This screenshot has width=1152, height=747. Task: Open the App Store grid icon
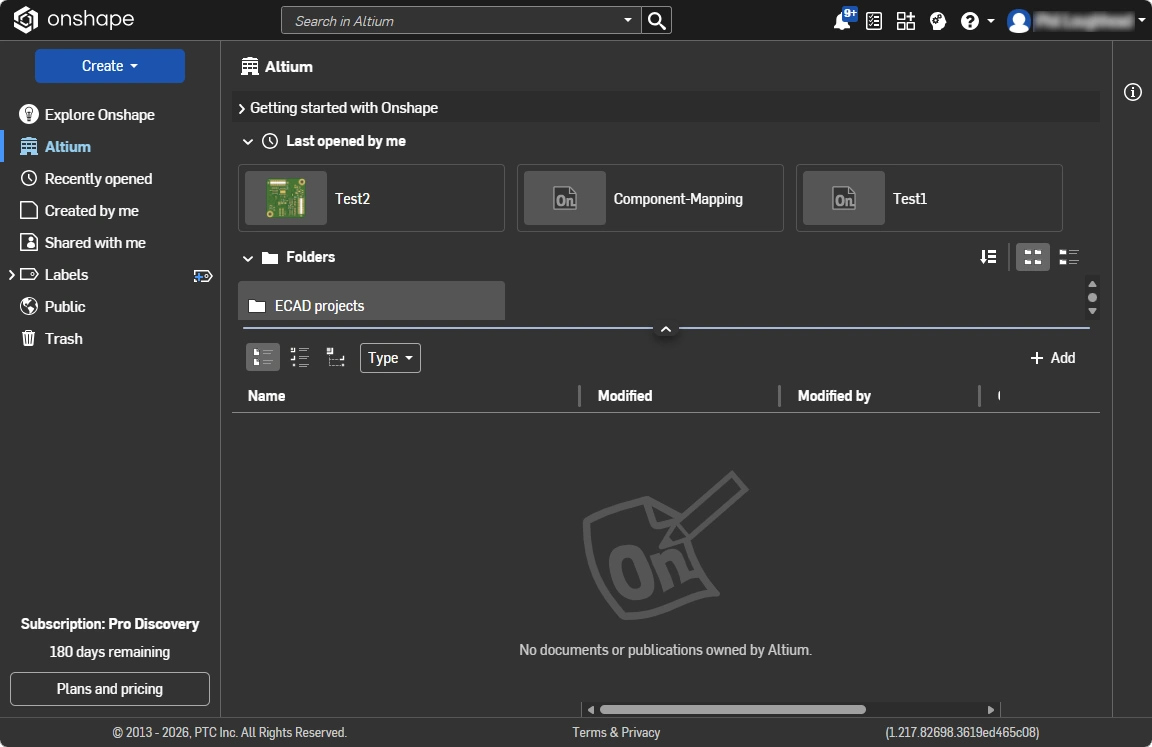pyautogui.click(x=906, y=21)
